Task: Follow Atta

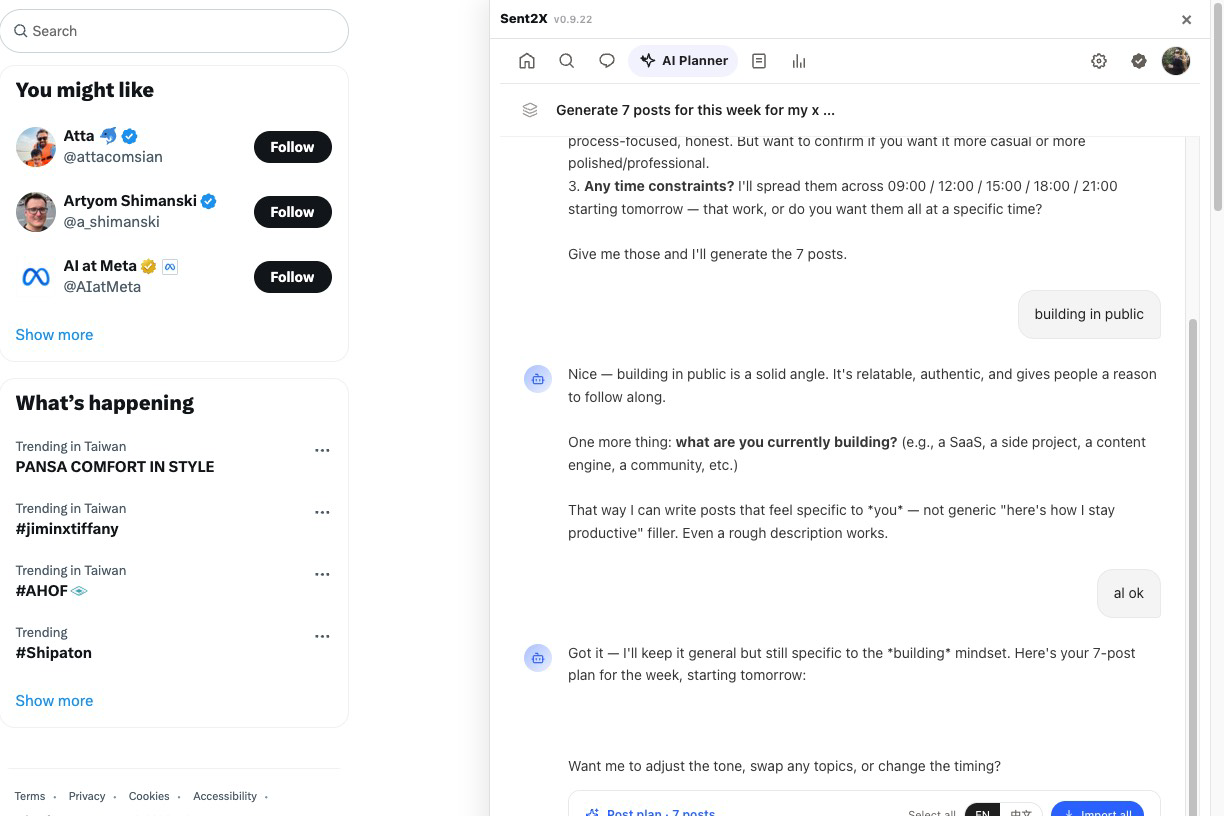Action: coord(292,147)
